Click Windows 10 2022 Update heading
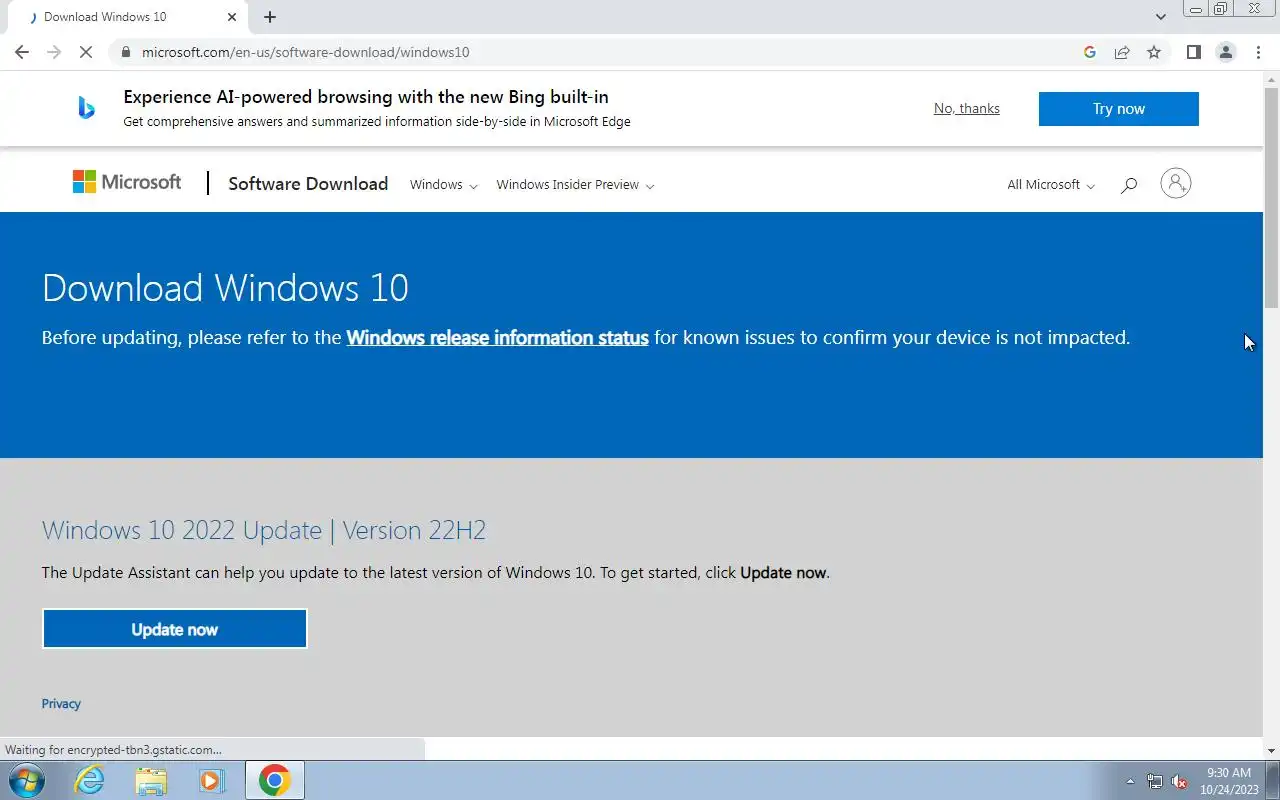This screenshot has width=1280, height=800. point(264,530)
